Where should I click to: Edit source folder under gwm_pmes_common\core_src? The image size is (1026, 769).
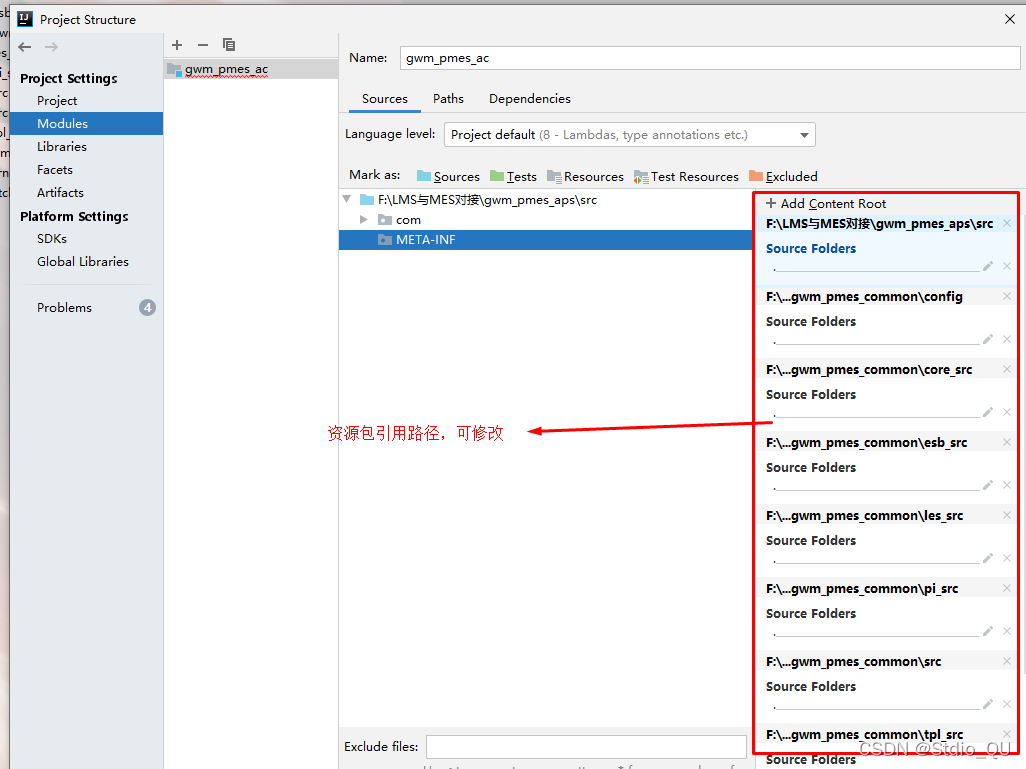click(x=988, y=412)
